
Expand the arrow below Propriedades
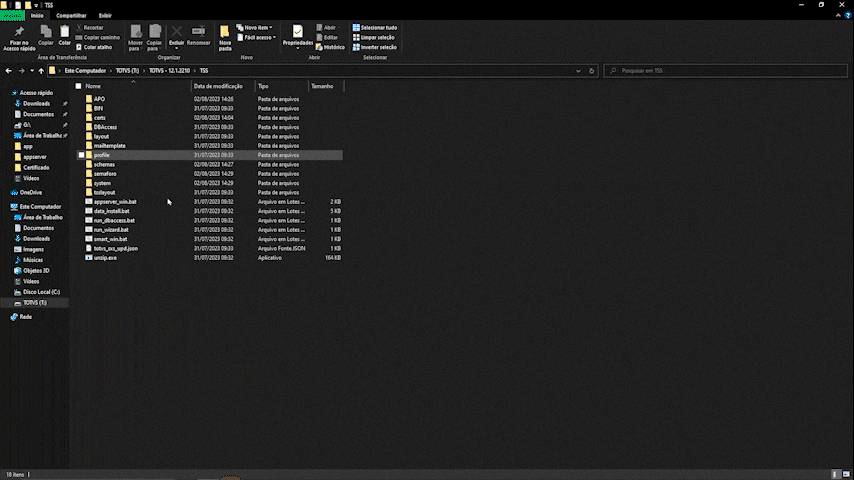tap(297, 48)
